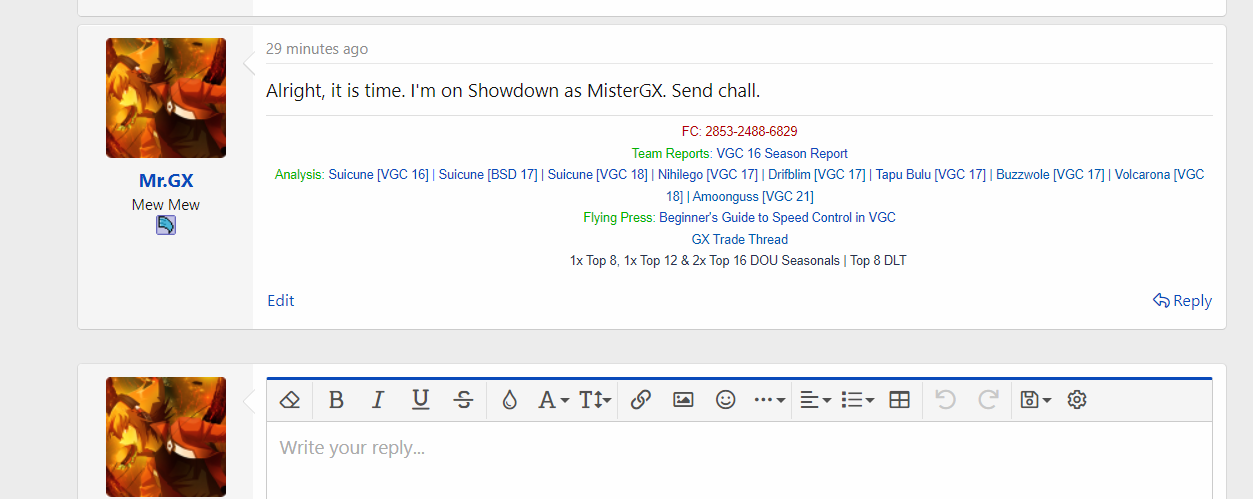Viewport: 1253px width, 499px height.
Task: Click the avatar next to the reply editor
Action: coord(166,437)
